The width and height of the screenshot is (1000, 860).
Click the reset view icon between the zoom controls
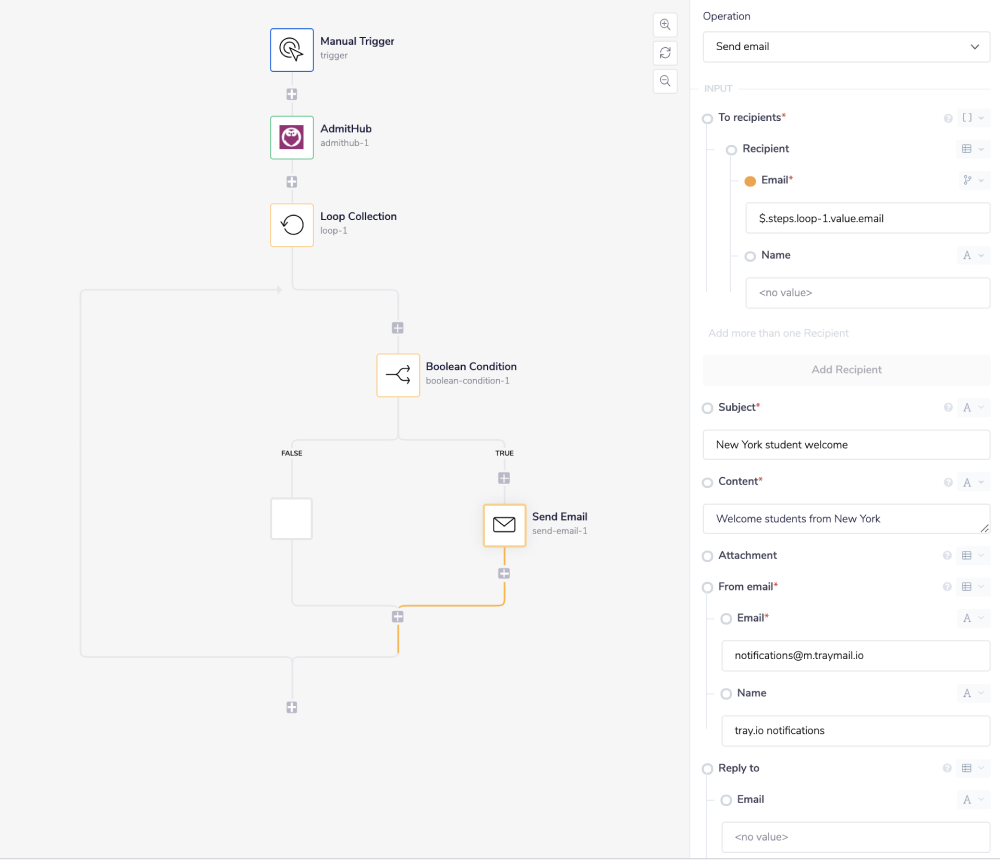tap(665, 53)
